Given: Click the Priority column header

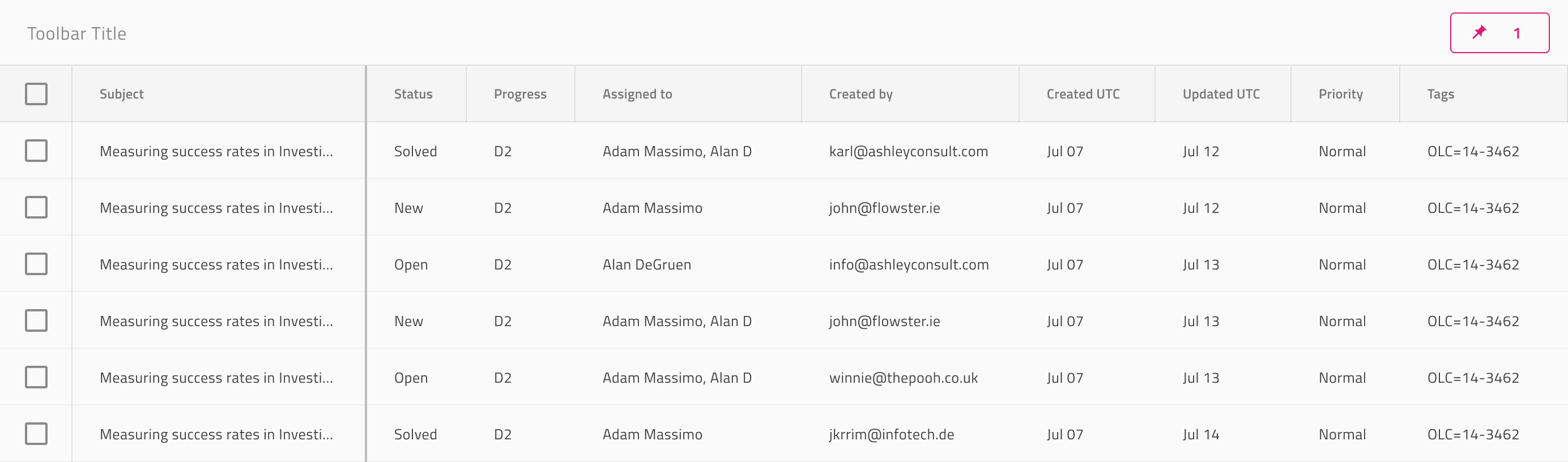Looking at the screenshot, I should pos(1340,94).
